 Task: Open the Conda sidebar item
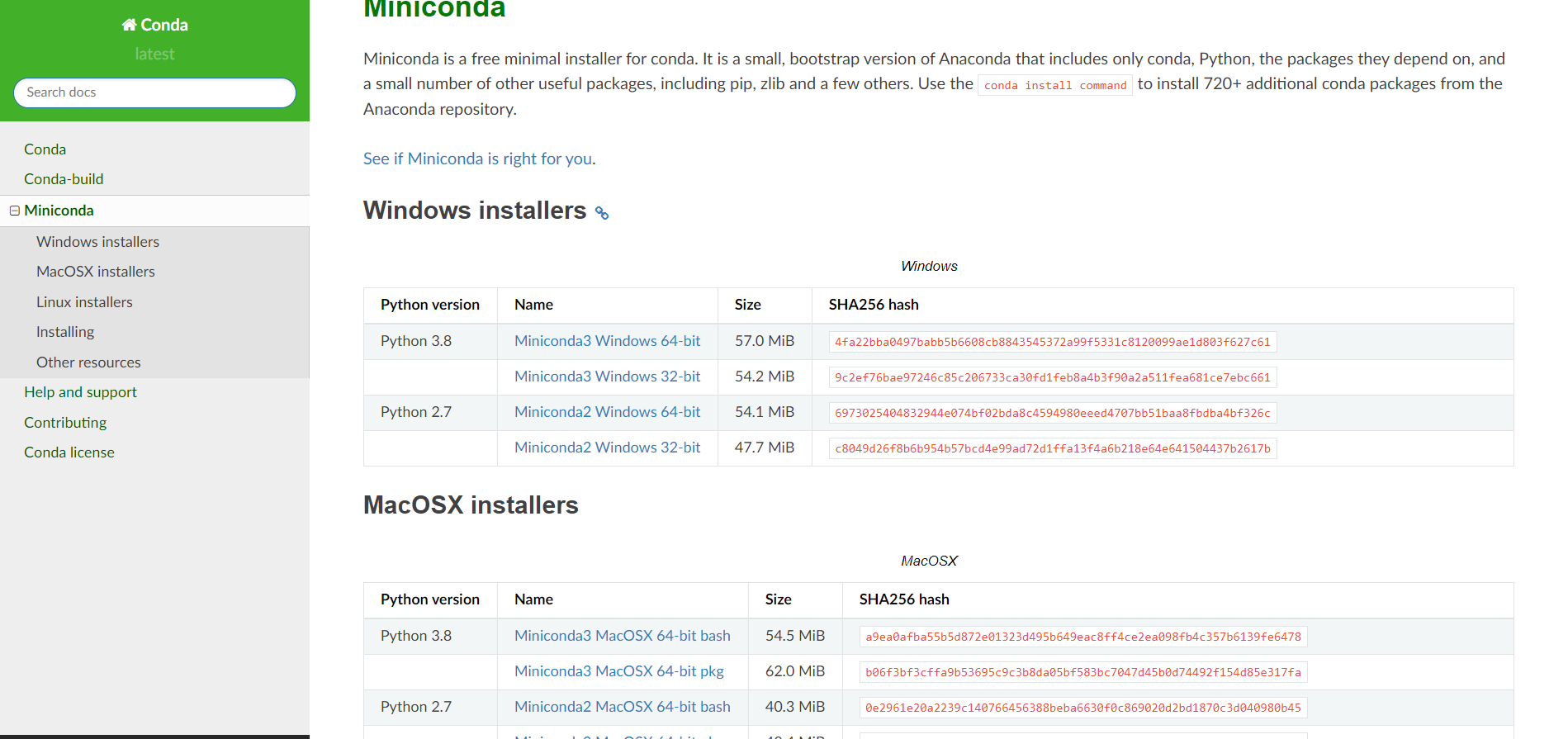45,149
